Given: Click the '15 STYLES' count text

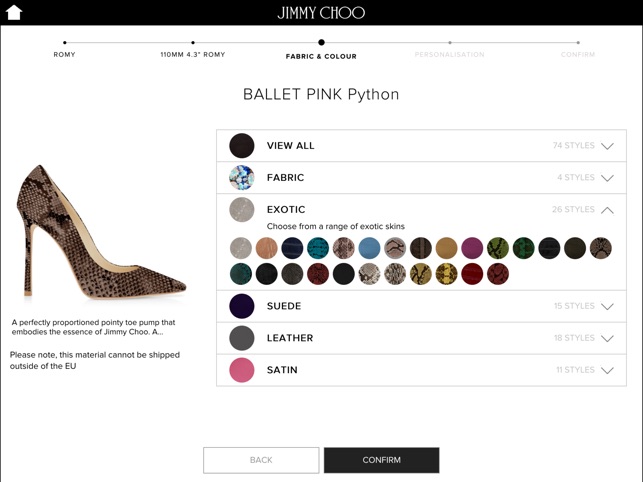Looking at the screenshot, I should tap(574, 306).
